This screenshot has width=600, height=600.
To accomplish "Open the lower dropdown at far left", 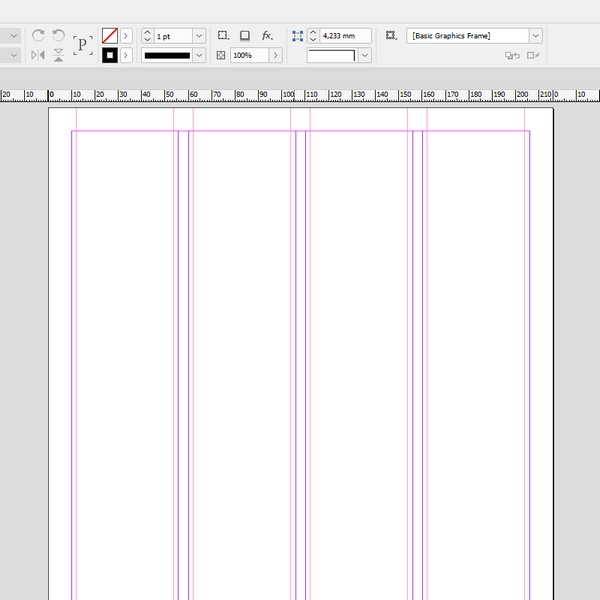I will pyautogui.click(x=14, y=55).
